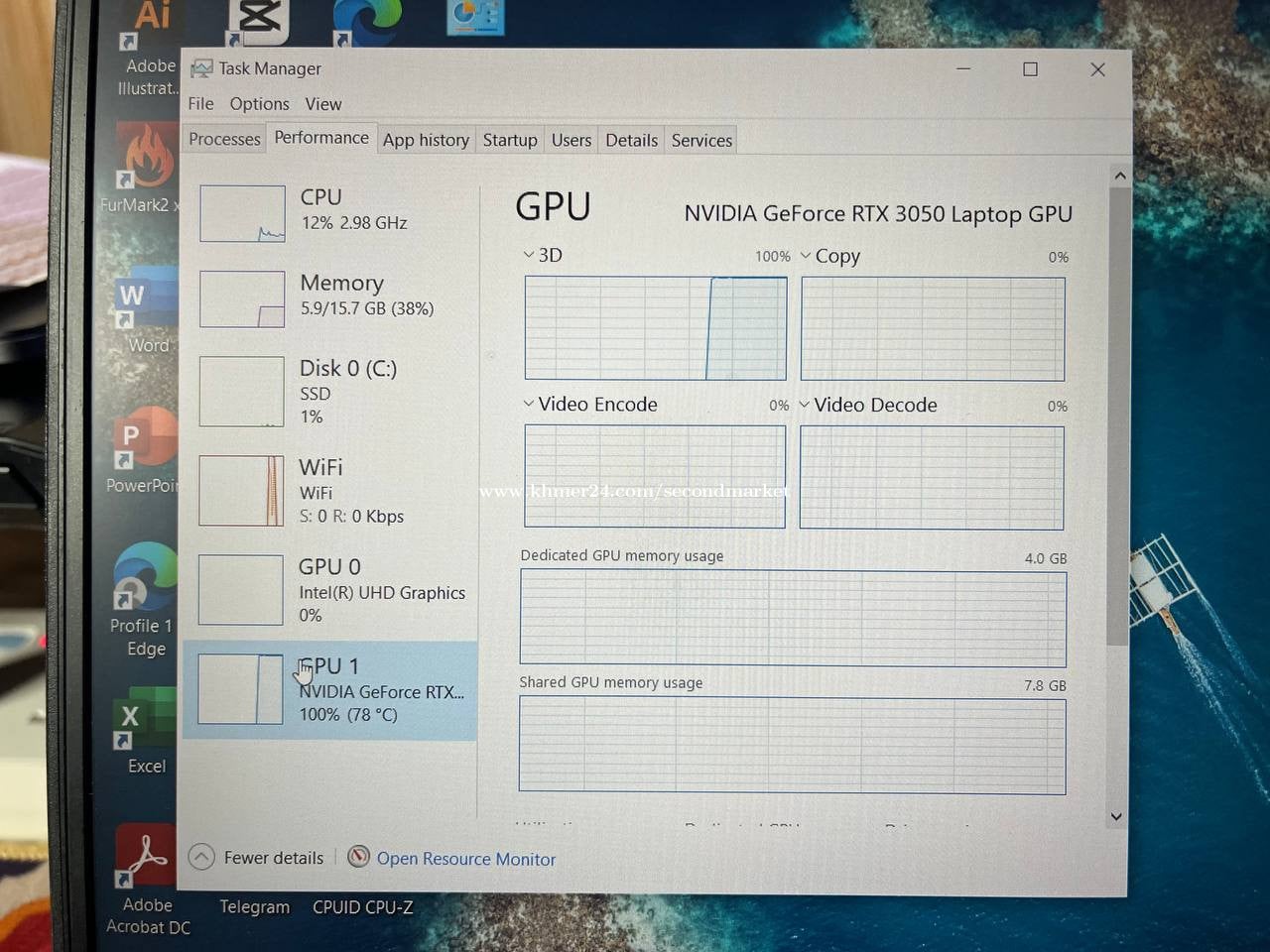Screen dimensions: 1270x952
Task: Click the scroll down arrow of the GPU panel
Action: click(1116, 816)
